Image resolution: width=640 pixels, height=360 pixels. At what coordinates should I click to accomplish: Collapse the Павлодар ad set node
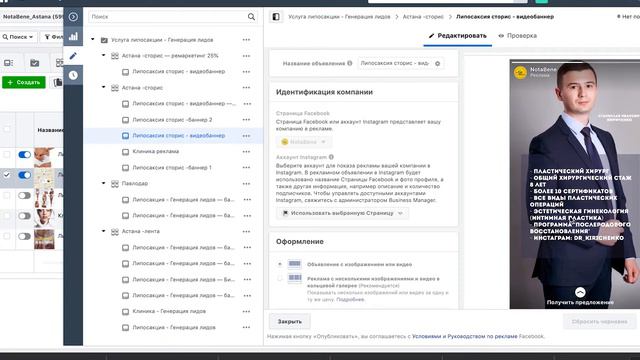pyautogui.click(x=103, y=183)
